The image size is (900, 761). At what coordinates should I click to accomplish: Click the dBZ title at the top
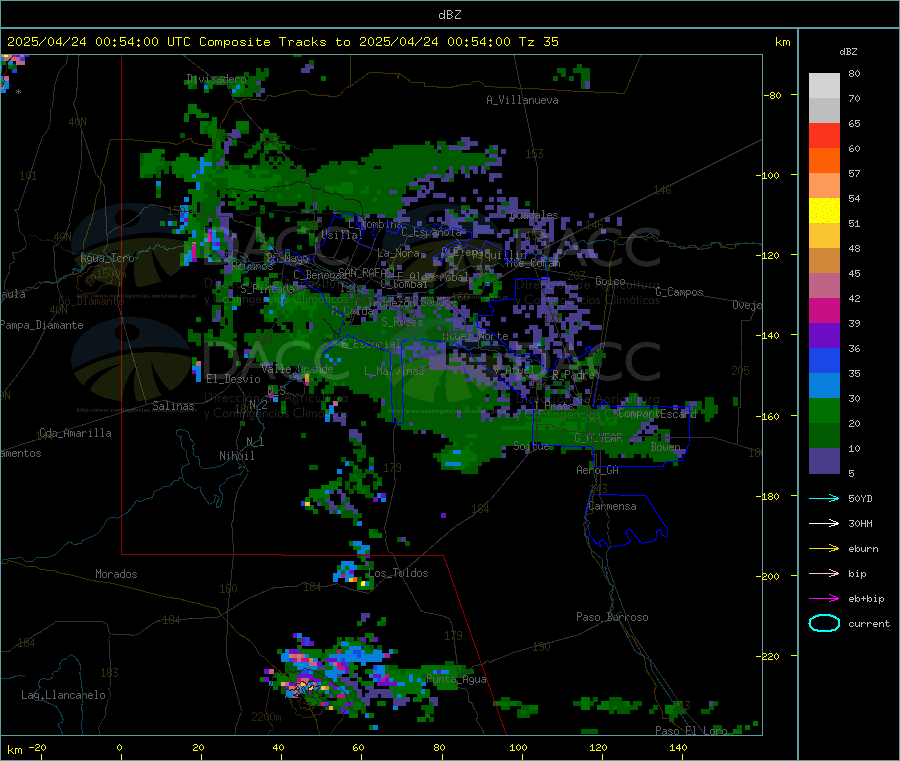pyautogui.click(x=449, y=15)
